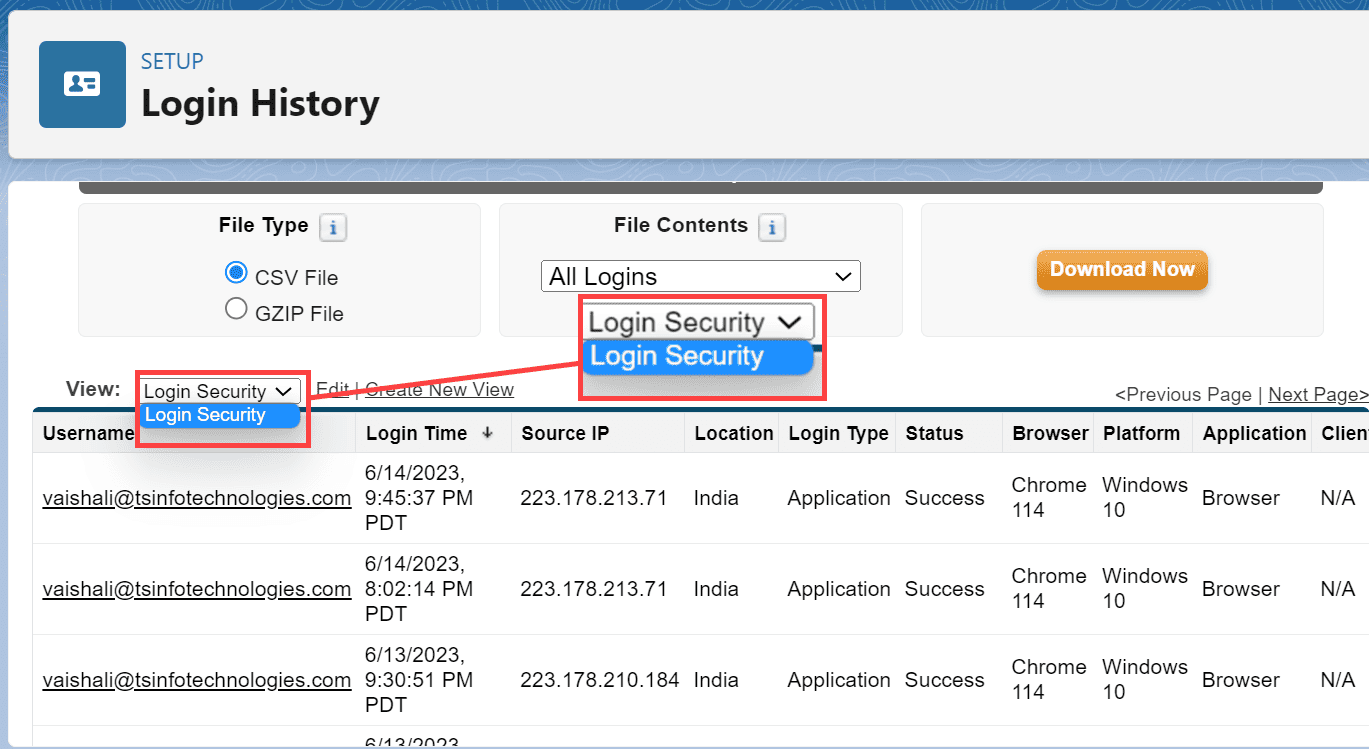The image size is (1369, 749).
Task: Open the File Type info tooltip
Action: click(333, 227)
